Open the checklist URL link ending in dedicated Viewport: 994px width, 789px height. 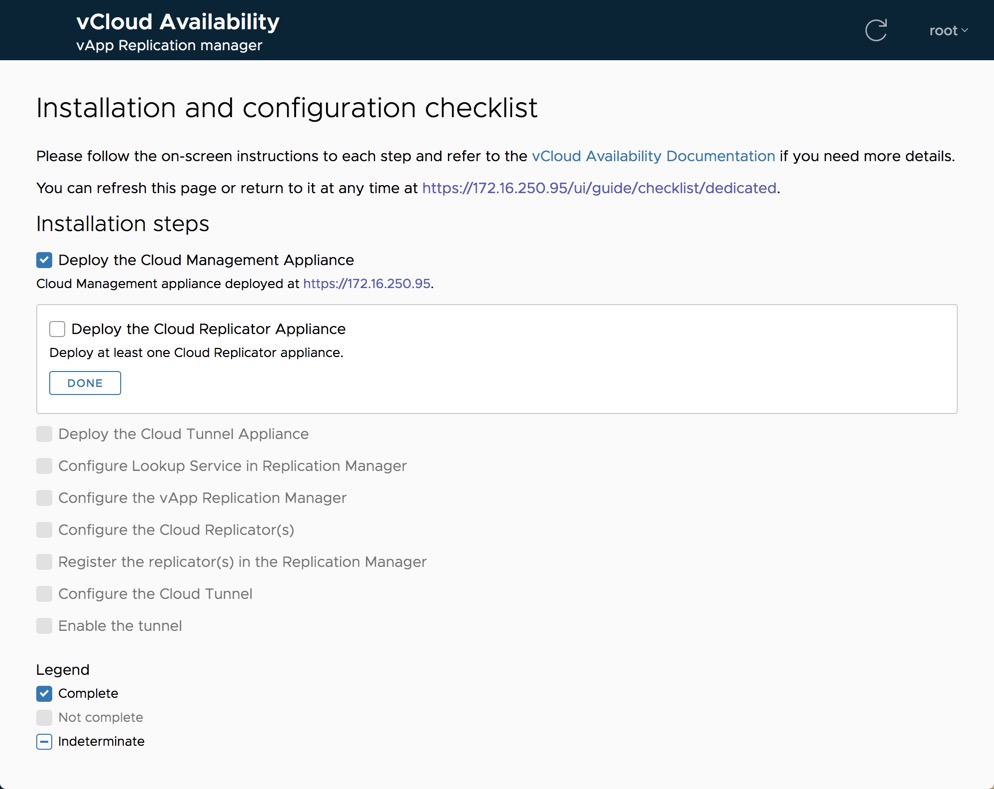599,188
